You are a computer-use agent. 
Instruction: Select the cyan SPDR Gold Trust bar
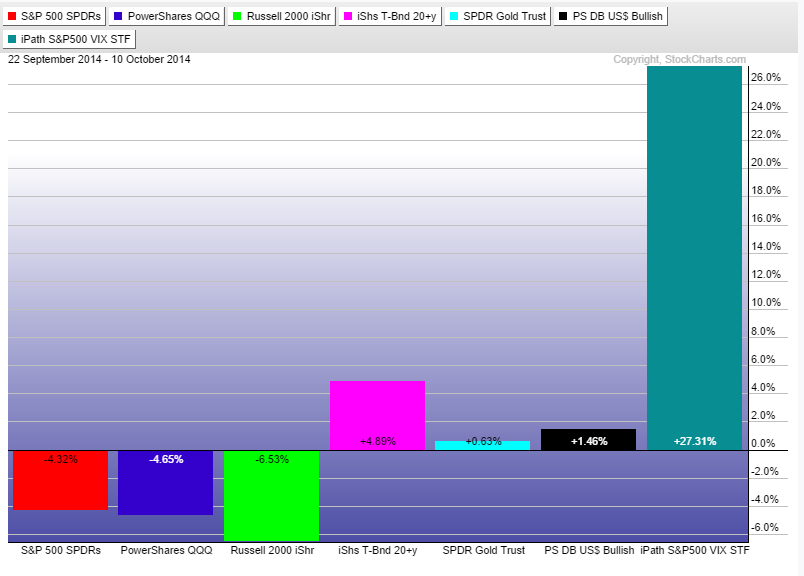click(x=483, y=446)
